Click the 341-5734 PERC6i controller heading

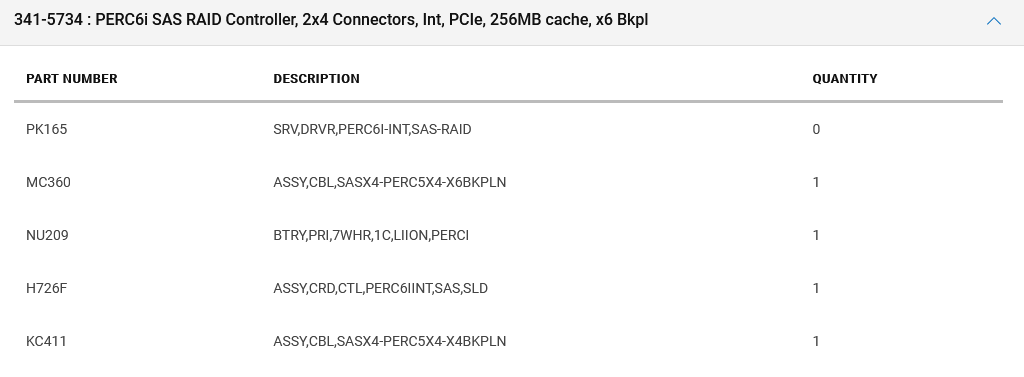click(331, 20)
